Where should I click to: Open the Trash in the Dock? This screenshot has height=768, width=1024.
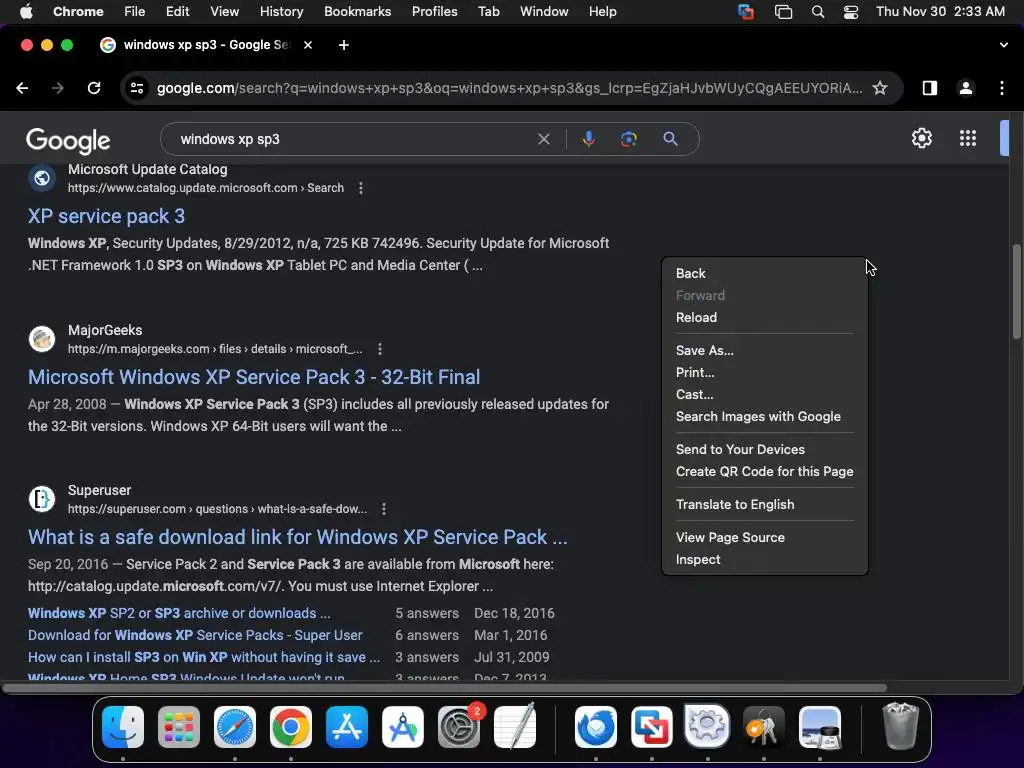point(901,726)
